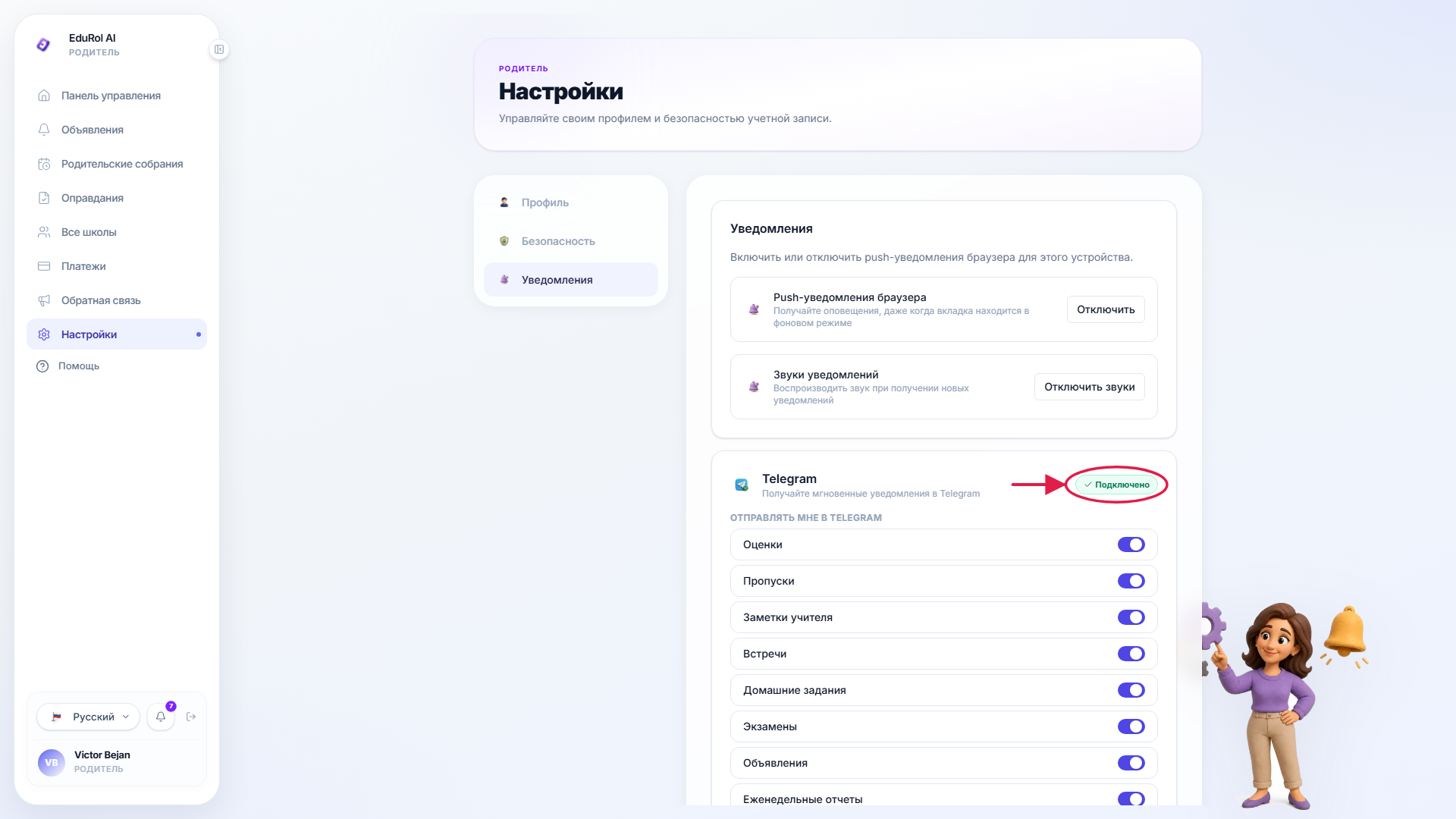This screenshot has width=1456, height=819.
Task: Click the person icon beside Профиль
Action: [504, 202]
